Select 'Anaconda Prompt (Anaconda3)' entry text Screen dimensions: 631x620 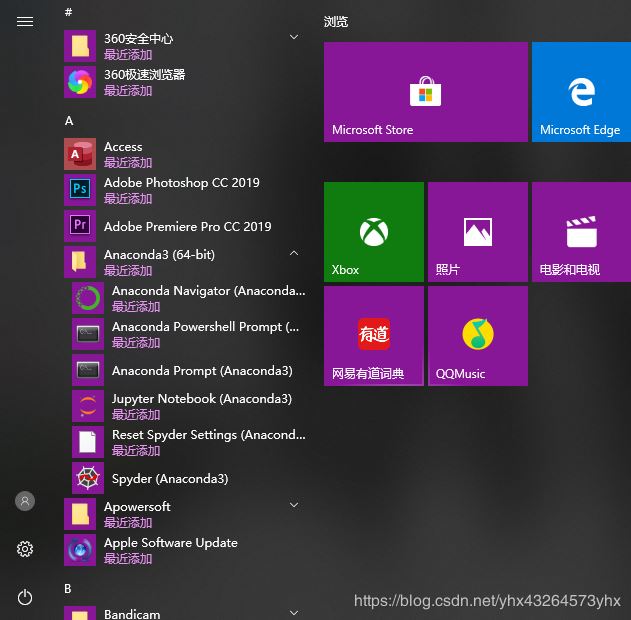pyautogui.click(x=202, y=371)
